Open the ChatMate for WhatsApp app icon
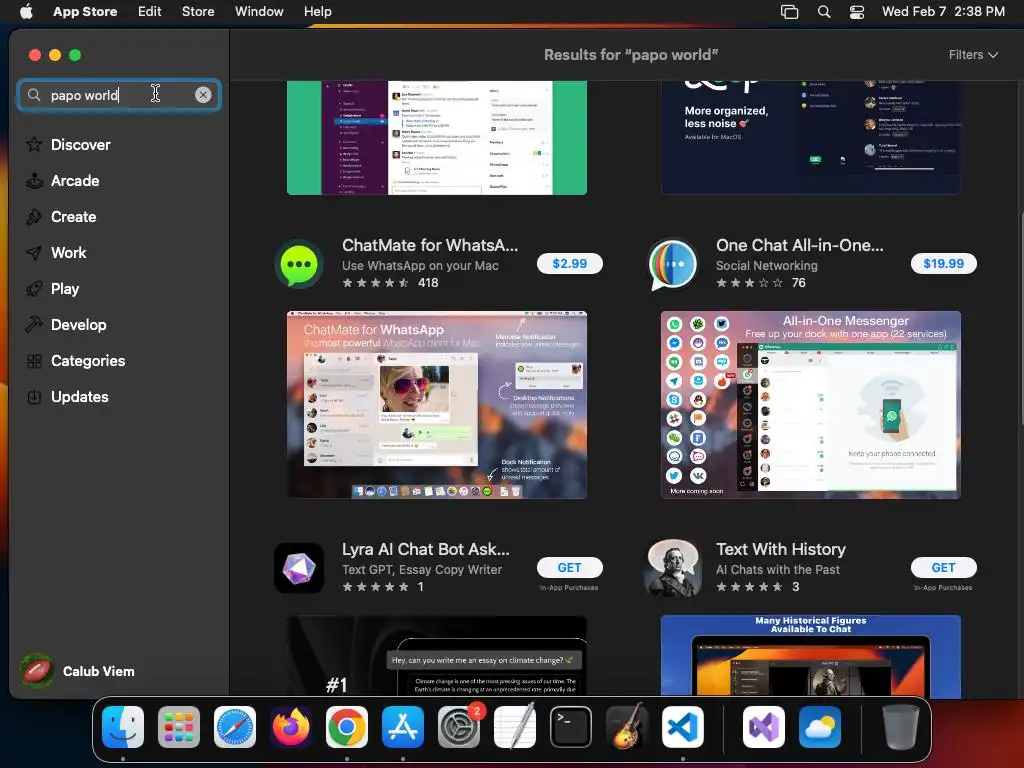 click(x=299, y=264)
